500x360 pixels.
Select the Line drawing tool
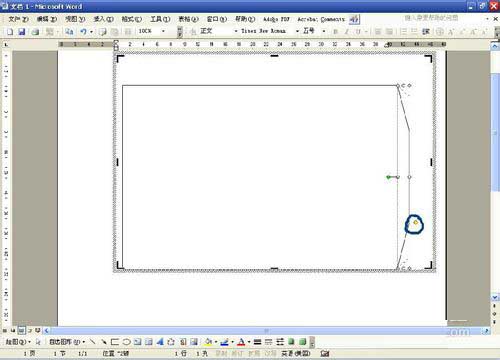[x=93, y=342]
